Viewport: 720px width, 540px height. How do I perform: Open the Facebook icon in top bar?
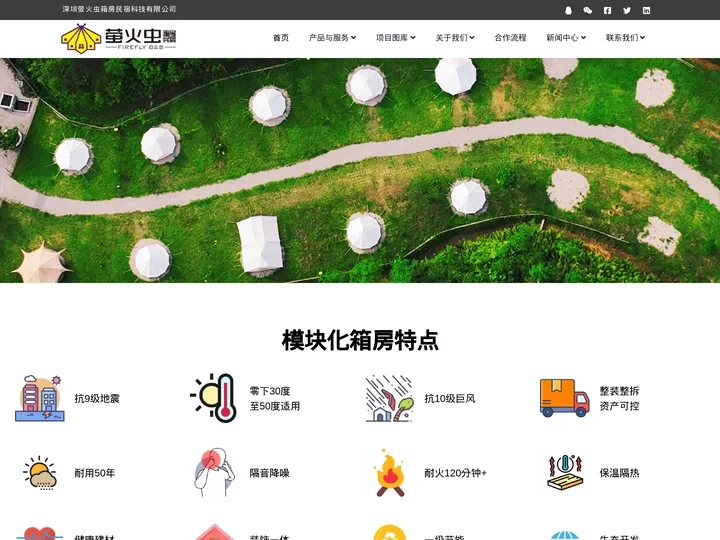coord(607,10)
